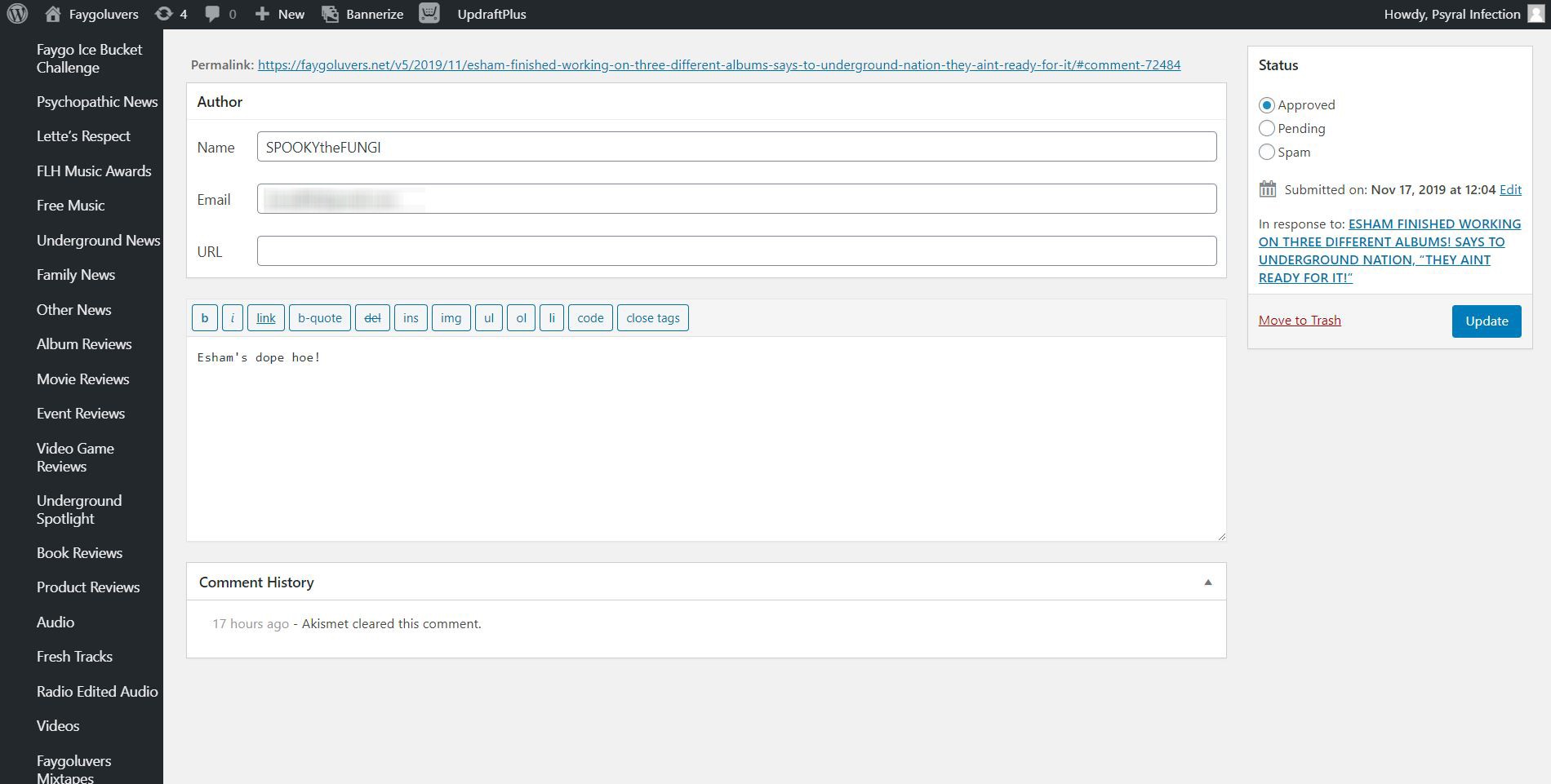
Task: Click the Update button
Action: click(x=1487, y=321)
